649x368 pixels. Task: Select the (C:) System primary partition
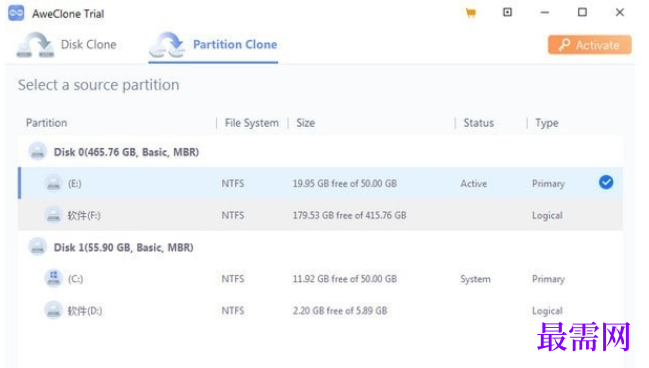[320, 279]
